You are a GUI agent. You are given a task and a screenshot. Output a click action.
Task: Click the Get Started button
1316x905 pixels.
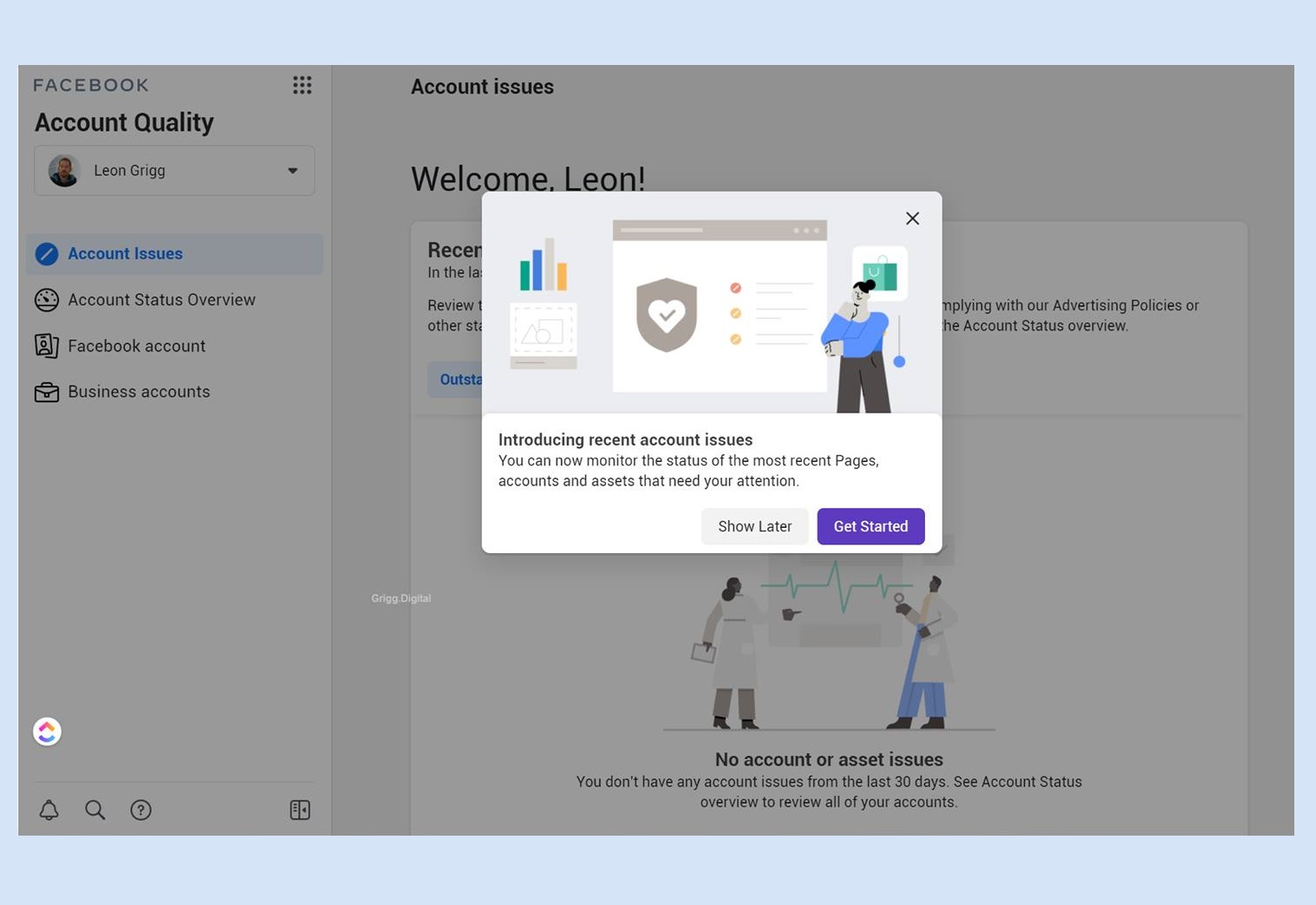pyautogui.click(x=870, y=526)
